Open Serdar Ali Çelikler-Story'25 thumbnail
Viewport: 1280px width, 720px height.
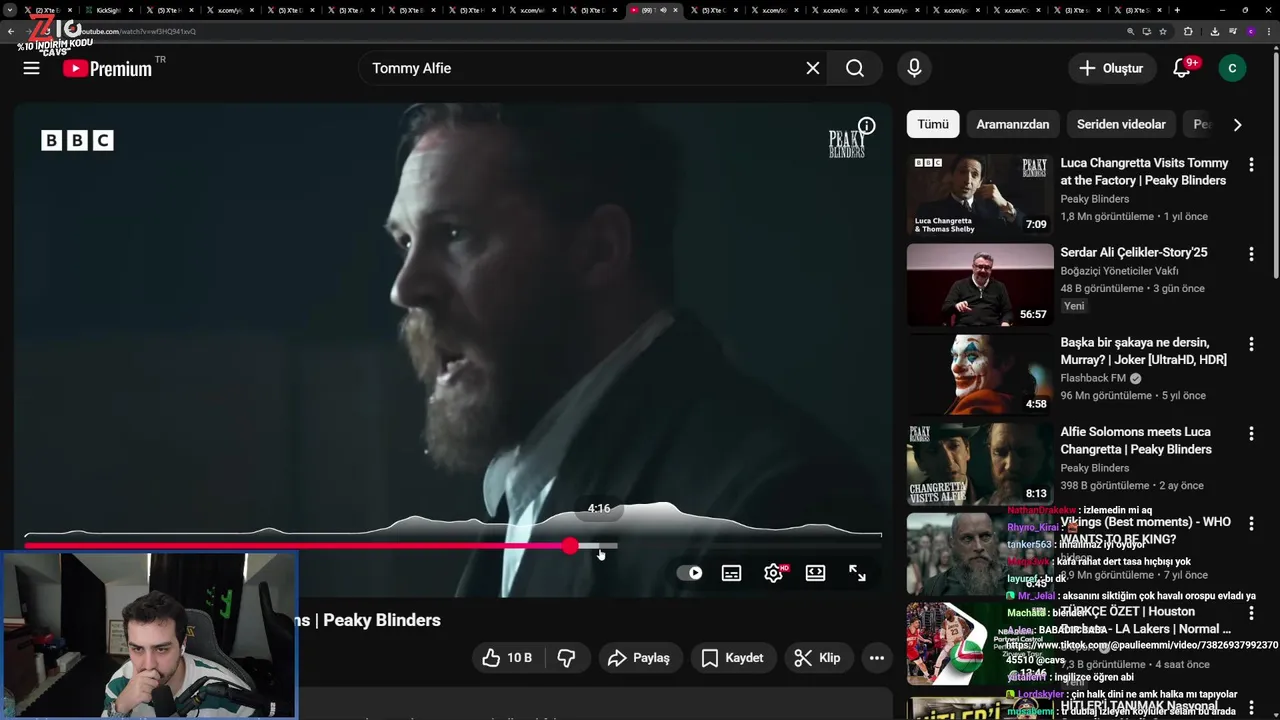980,285
